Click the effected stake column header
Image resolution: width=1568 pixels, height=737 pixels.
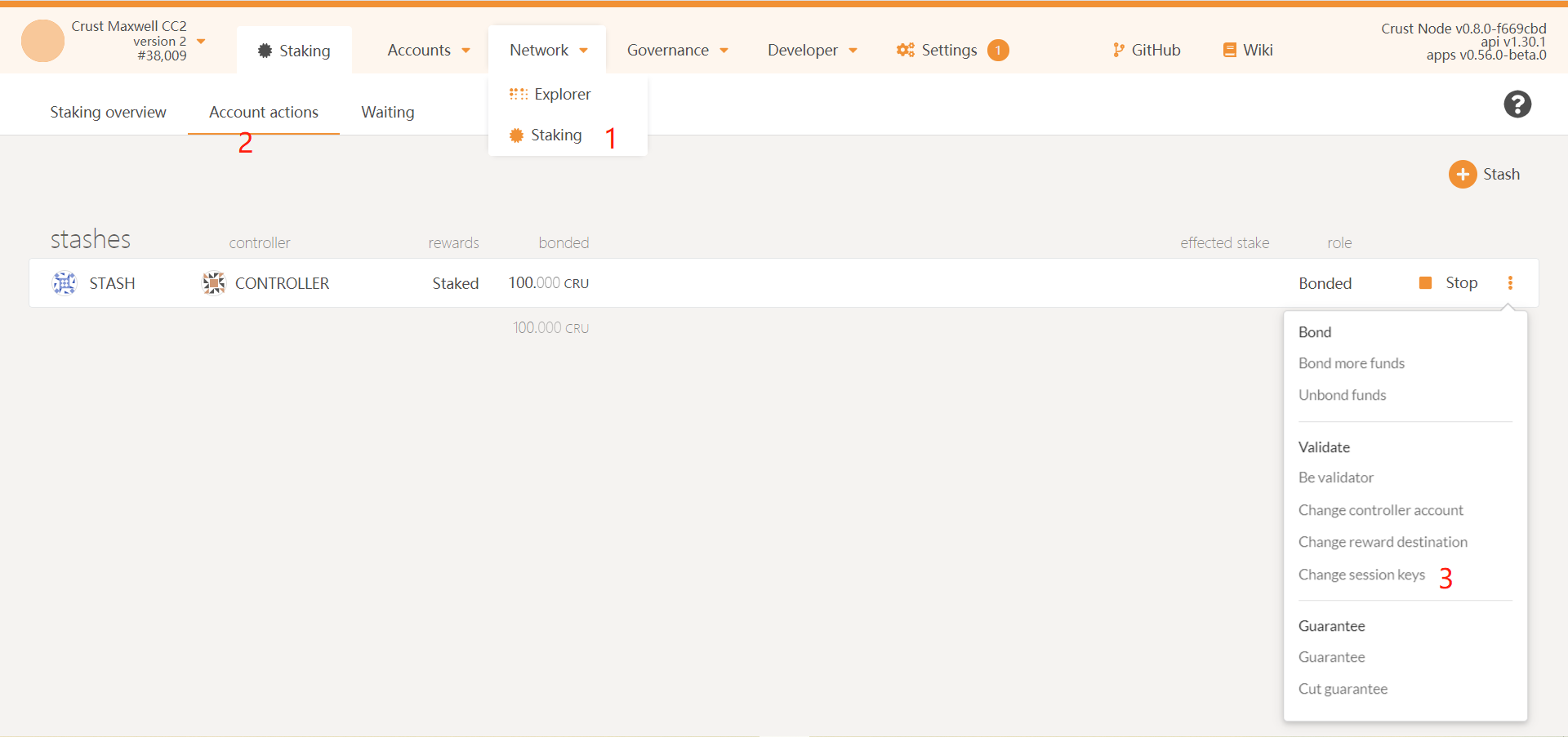click(x=1224, y=242)
